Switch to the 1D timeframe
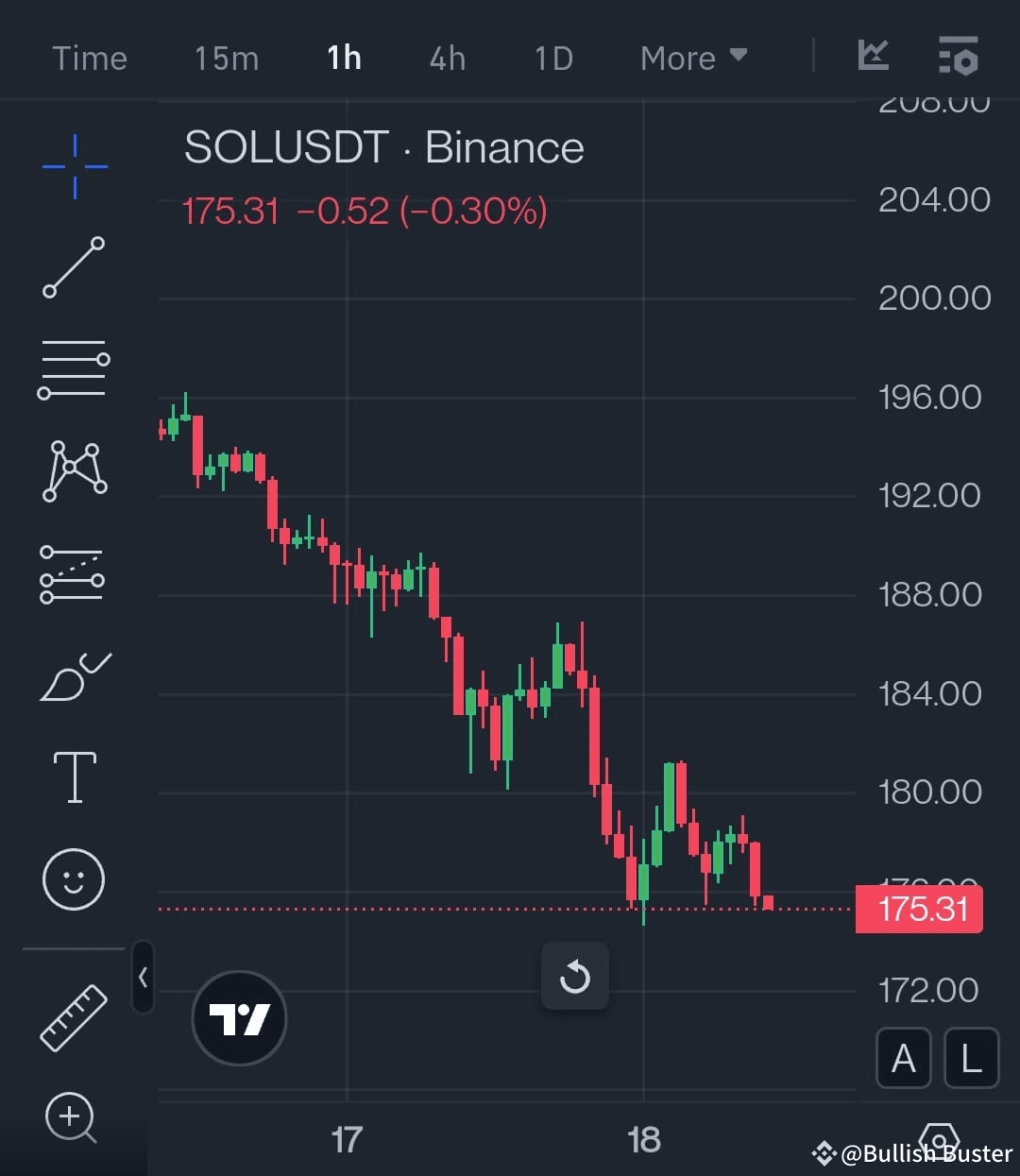1020x1176 pixels. (552, 58)
